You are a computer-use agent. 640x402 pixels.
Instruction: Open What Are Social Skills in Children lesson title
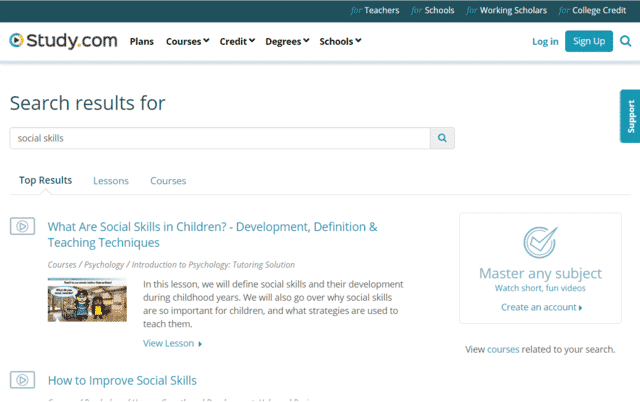tap(212, 235)
